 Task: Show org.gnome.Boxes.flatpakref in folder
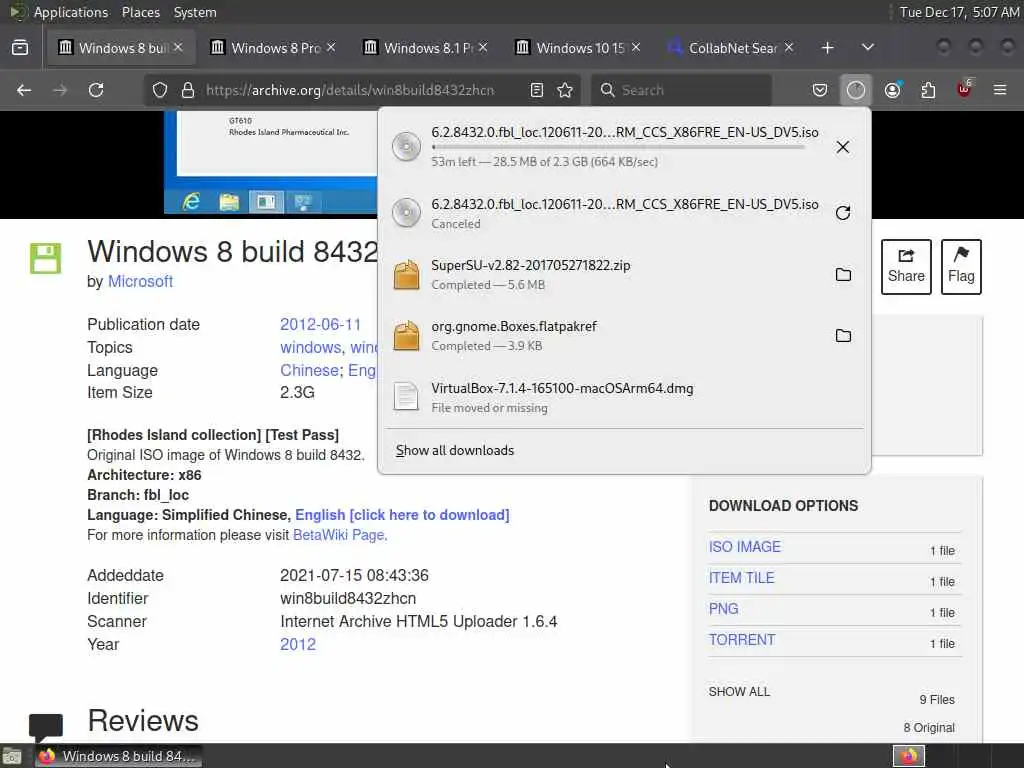pyautogui.click(x=843, y=336)
